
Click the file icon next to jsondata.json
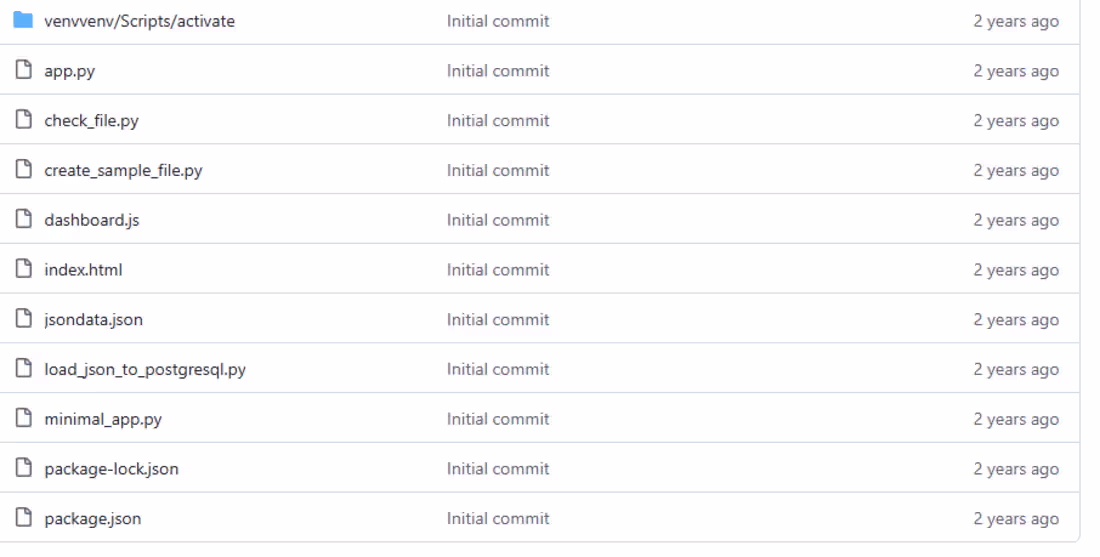pyautogui.click(x=24, y=319)
